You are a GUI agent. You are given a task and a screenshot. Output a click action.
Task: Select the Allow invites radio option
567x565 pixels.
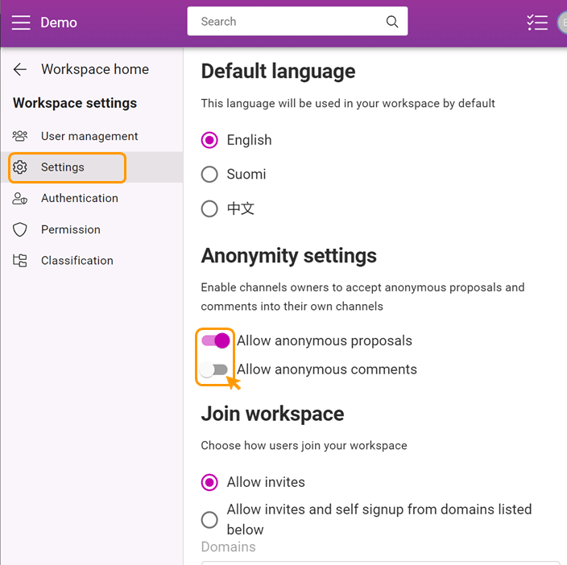(x=209, y=482)
